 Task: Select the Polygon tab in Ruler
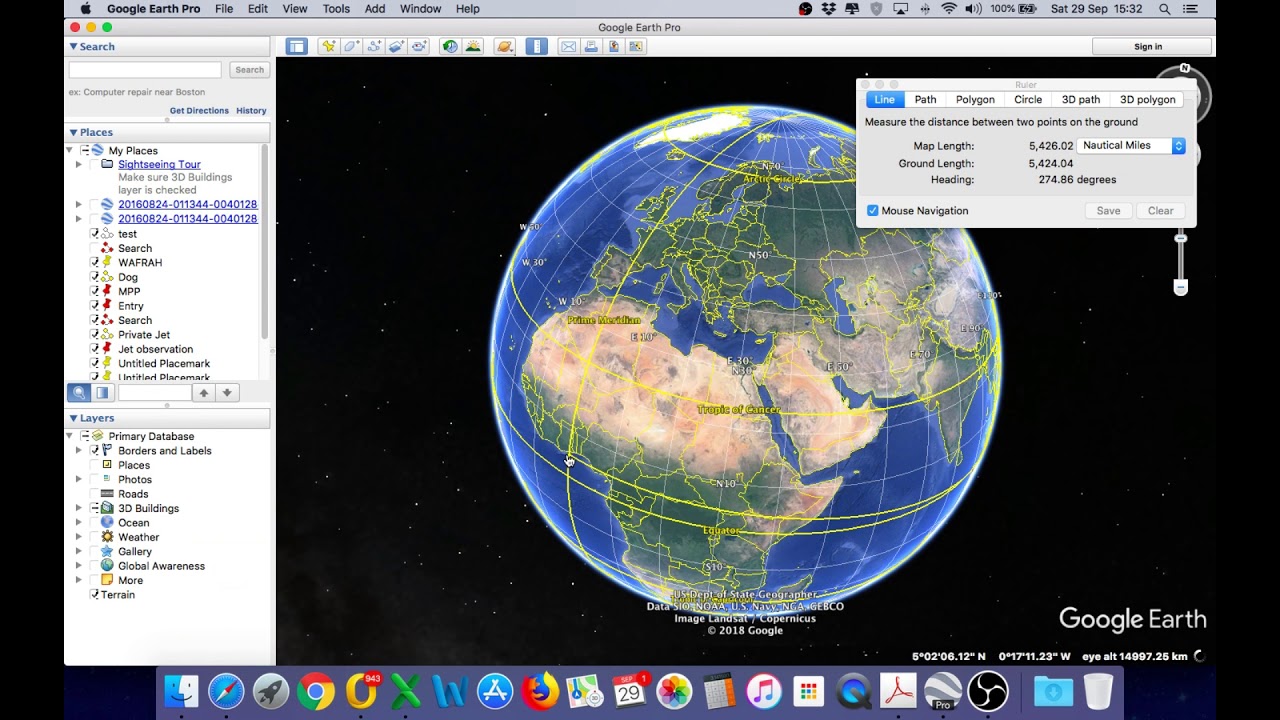coord(975,100)
